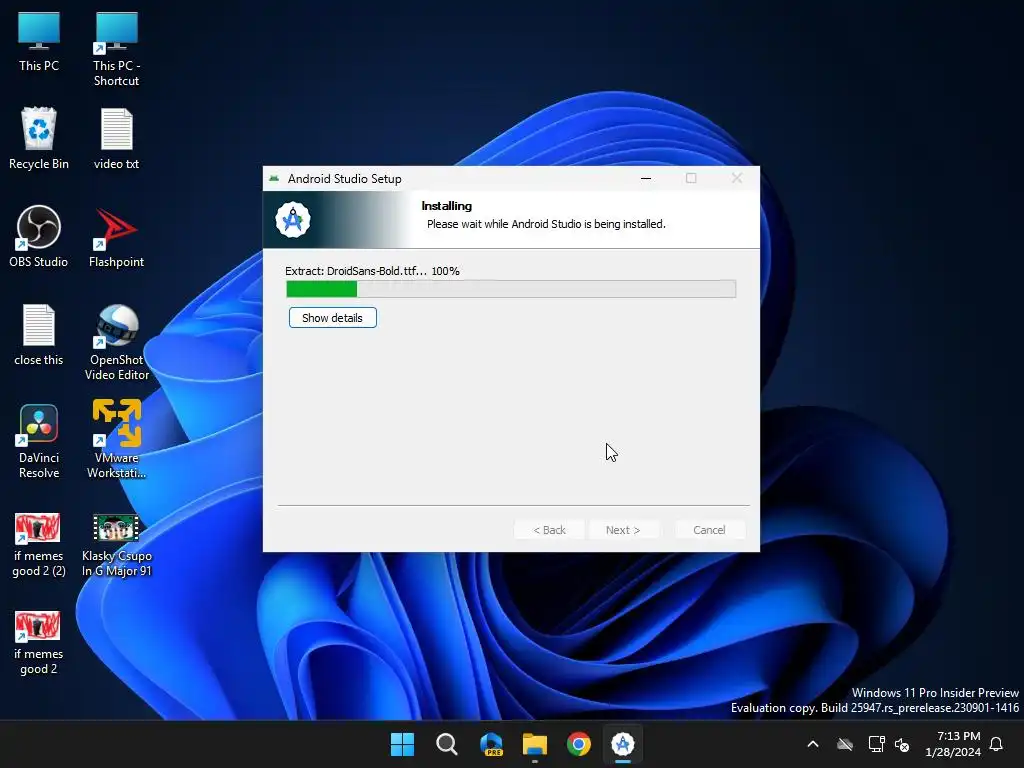
Task: Click Android Studio logo in installer header
Action: tap(293, 219)
